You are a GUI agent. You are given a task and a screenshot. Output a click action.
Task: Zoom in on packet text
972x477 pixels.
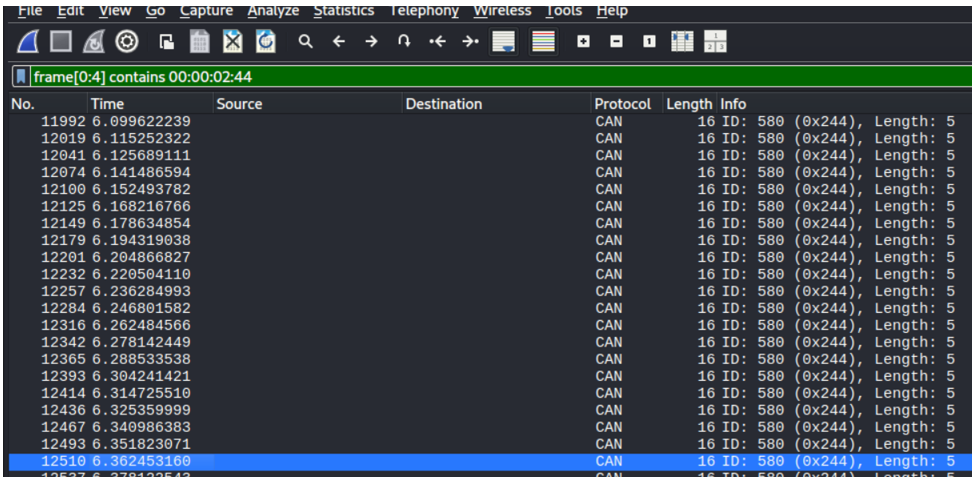(x=585, y=43)
